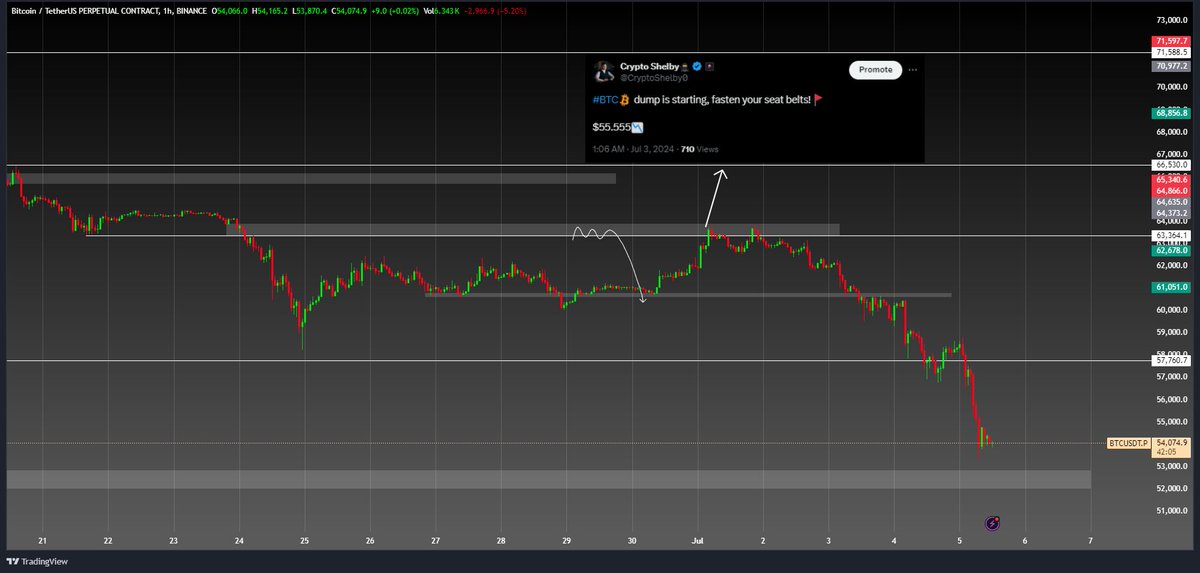Click the 73,000.0 price scale value
The image size is (1200, 573).
pyautogui.click(x=1171, y=20)
